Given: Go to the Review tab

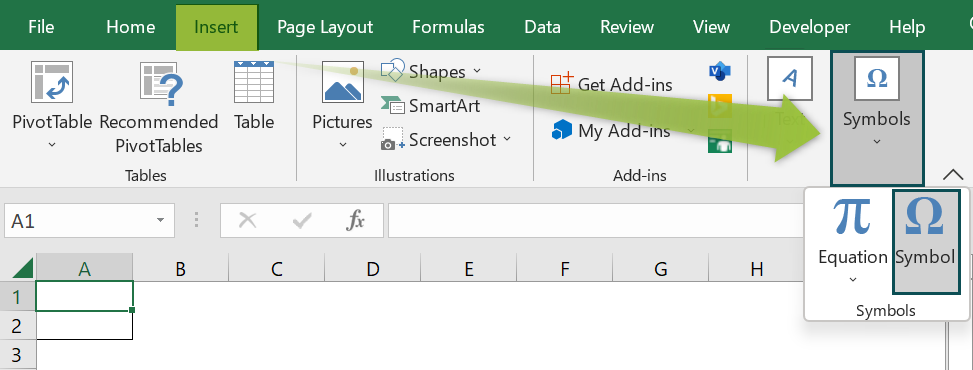Looking at the screenshot, I should tap(627, 27).
